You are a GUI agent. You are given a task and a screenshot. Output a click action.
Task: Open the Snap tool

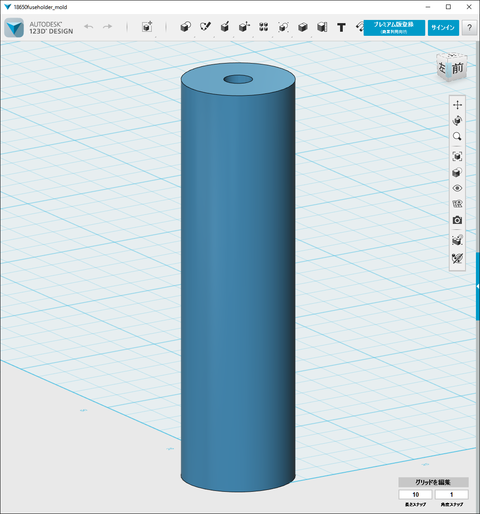tap(322, 27)
